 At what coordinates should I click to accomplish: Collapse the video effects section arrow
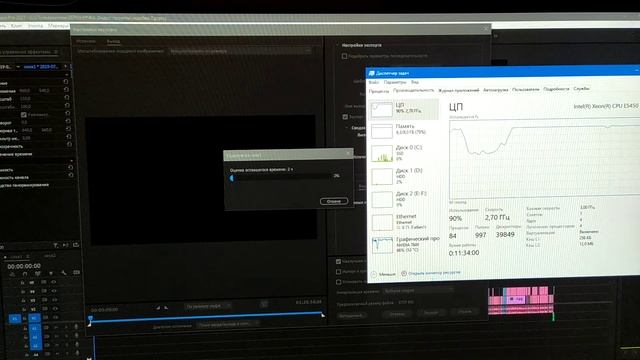tap(67, 75)
